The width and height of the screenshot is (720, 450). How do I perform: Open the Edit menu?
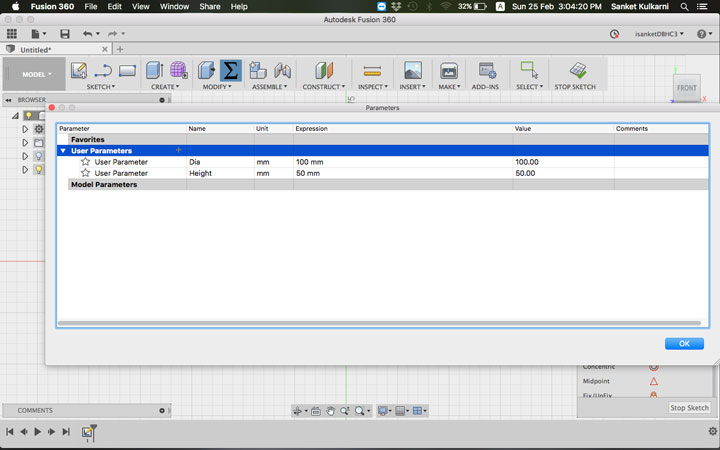tap(114, 6)
